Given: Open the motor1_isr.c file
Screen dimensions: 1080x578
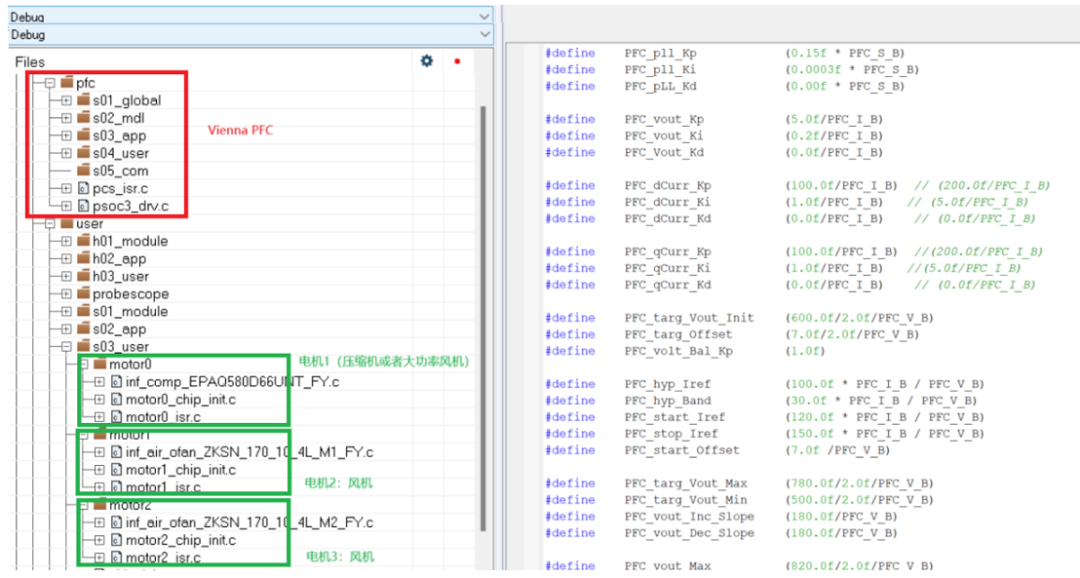Looking at the screenshot, I should pyautogui.click(x=163, y=487).
